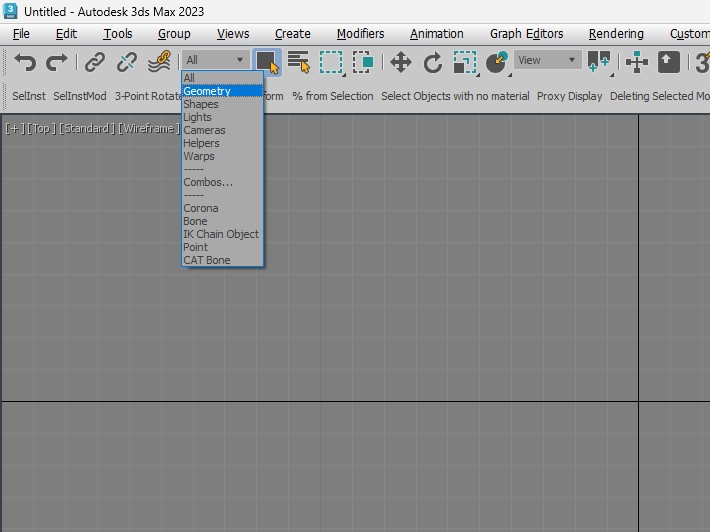Choose IK Chain Object filter
The height and width of the screenshot is (532, 710).
tap(222, 234)
